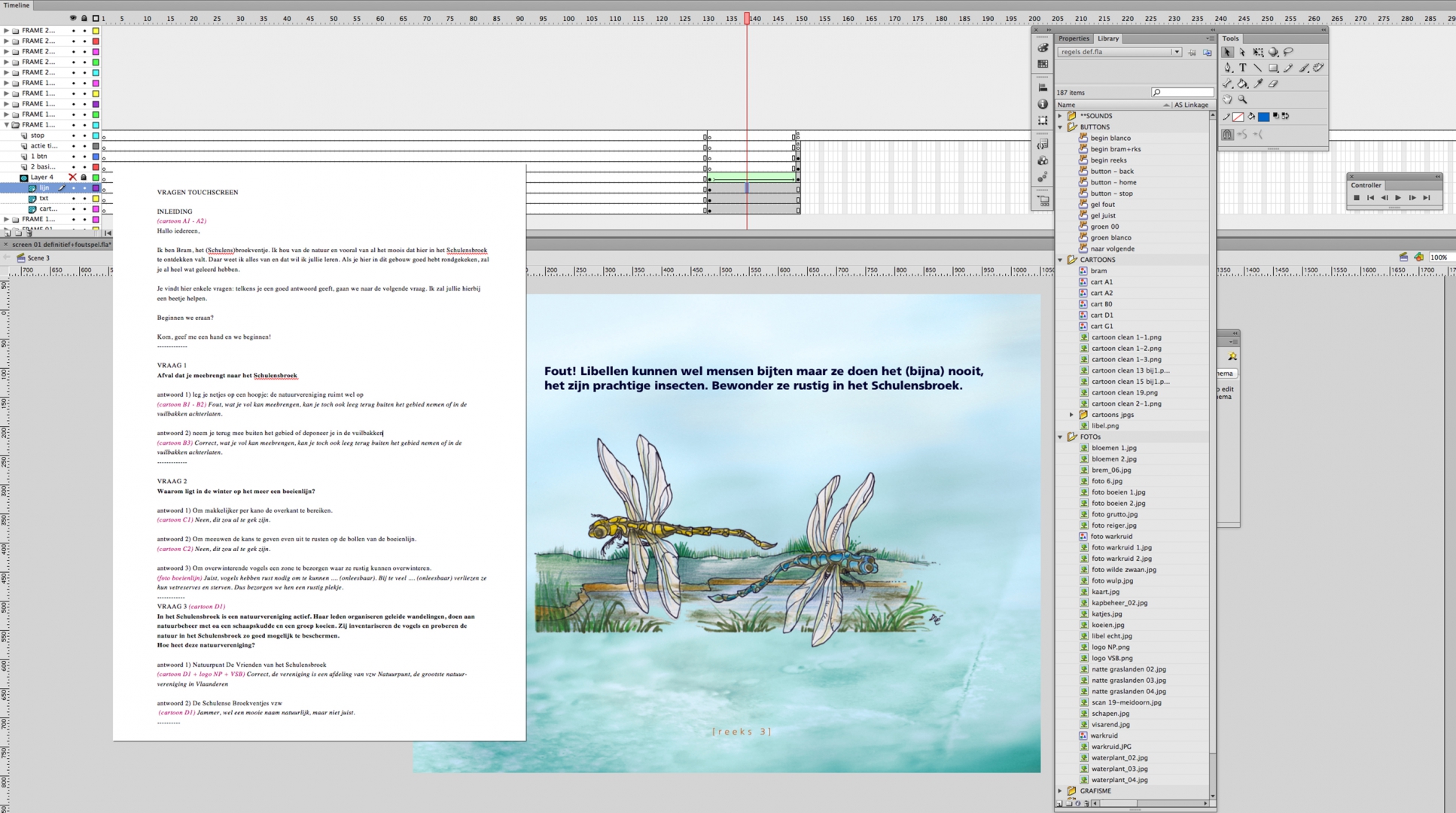The image size is (1456, 813).
Task: Pick the Eyedropper tool
Action: [x=1258, y=84]
